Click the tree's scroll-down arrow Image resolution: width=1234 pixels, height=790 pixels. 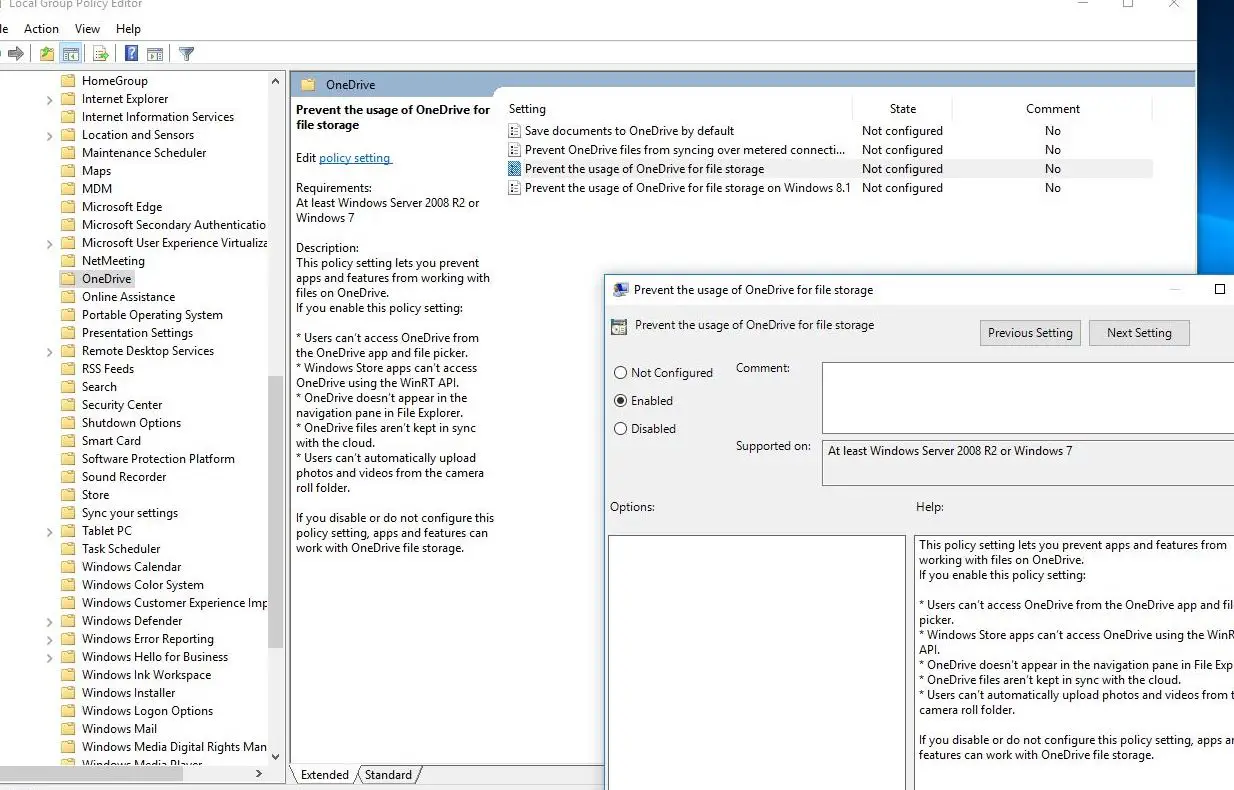tap(276, 757)
